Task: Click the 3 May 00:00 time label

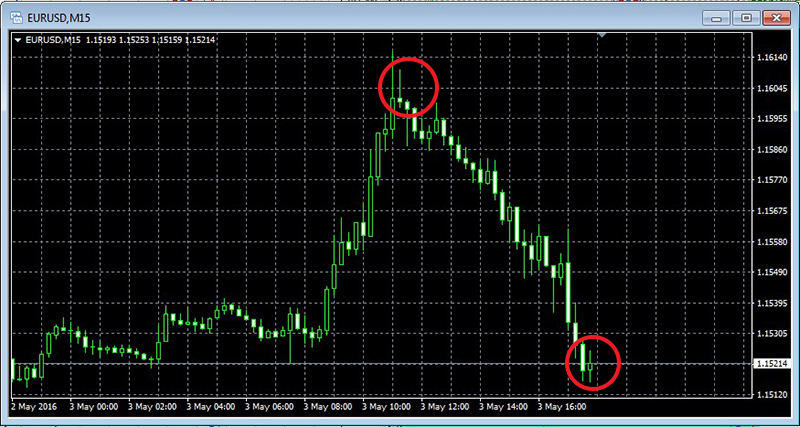Action: coord(93,407)
